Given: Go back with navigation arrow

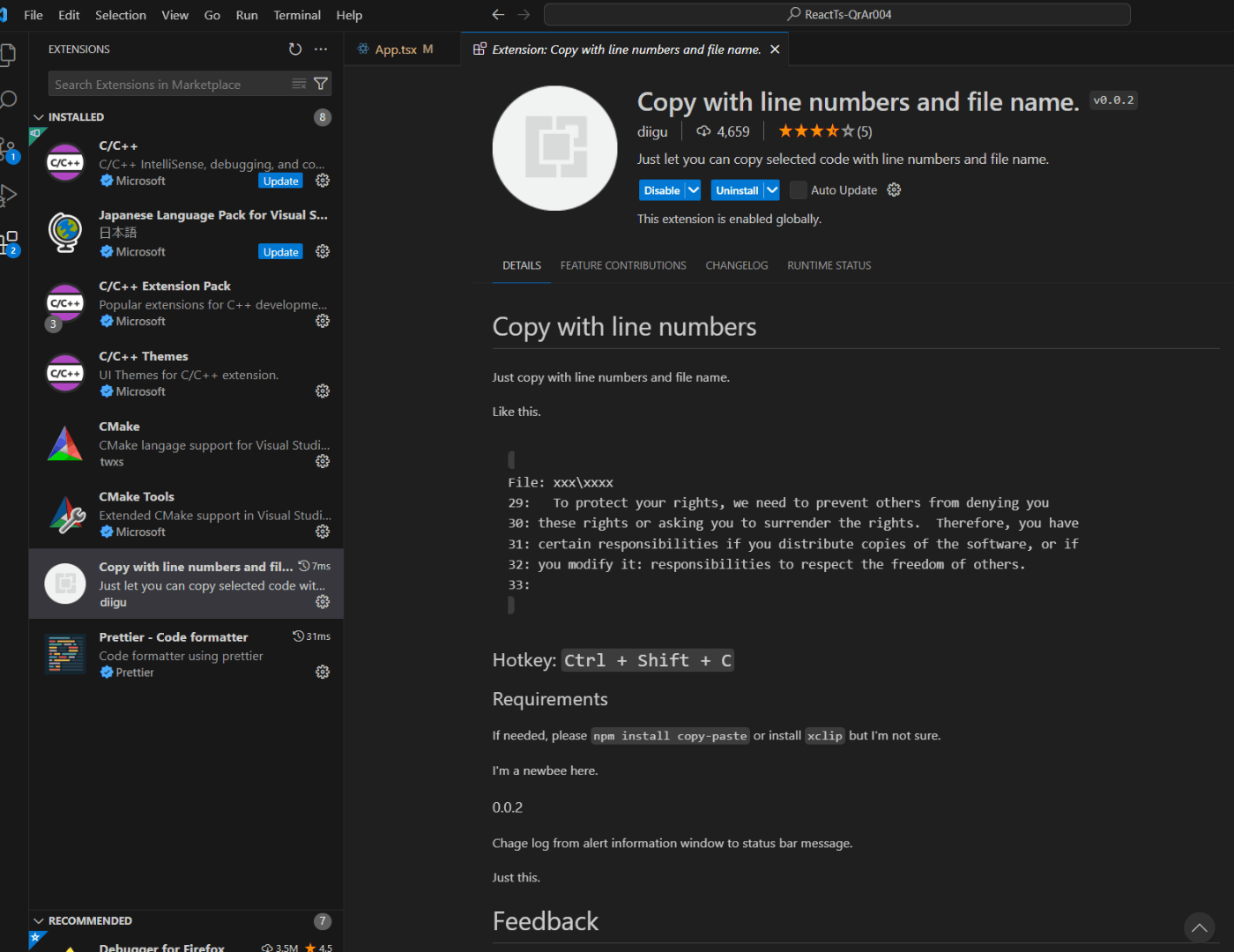Looking at the screenshot, I should (498, 14).
